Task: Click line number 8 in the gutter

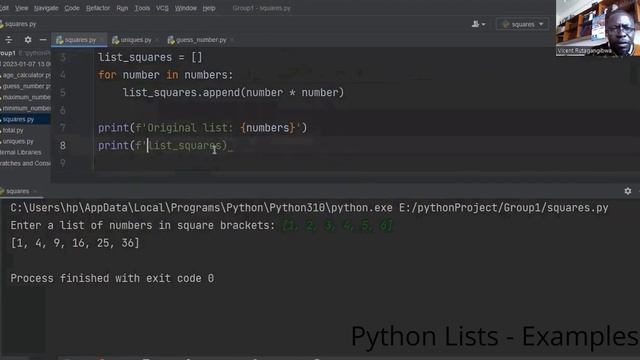Action: click(63, 145)
